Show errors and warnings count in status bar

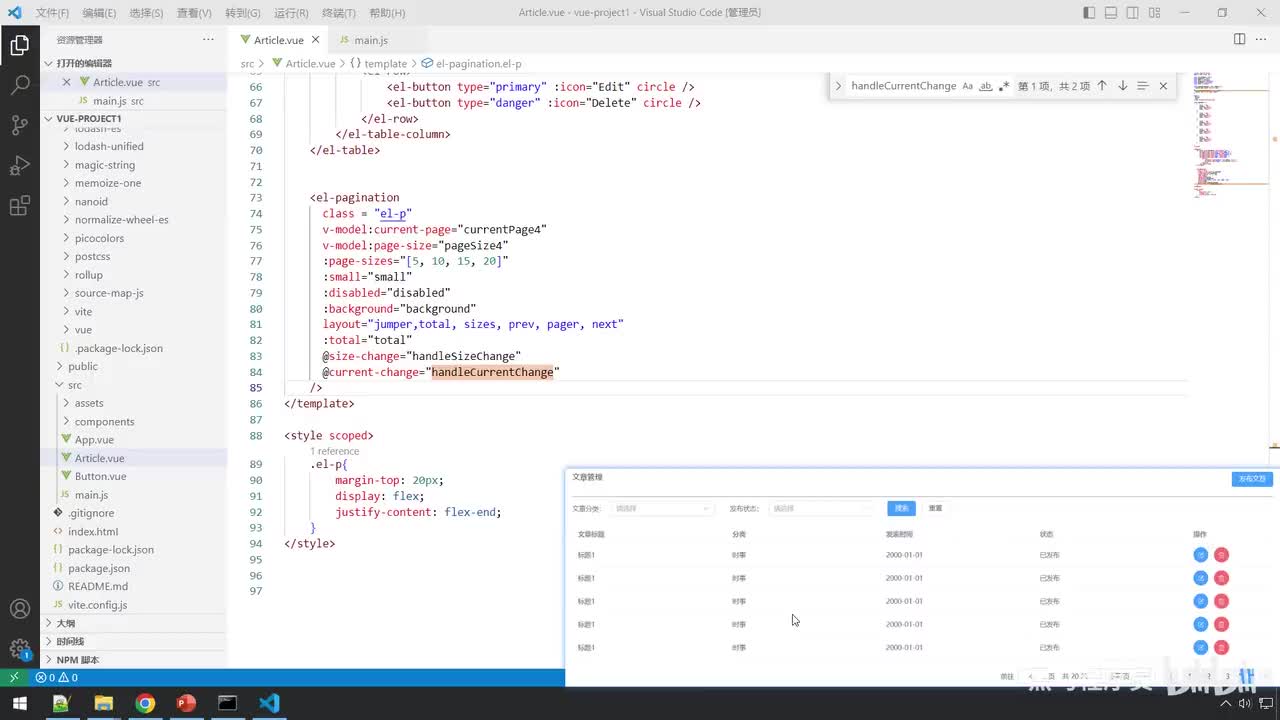[x=56, y=677]
